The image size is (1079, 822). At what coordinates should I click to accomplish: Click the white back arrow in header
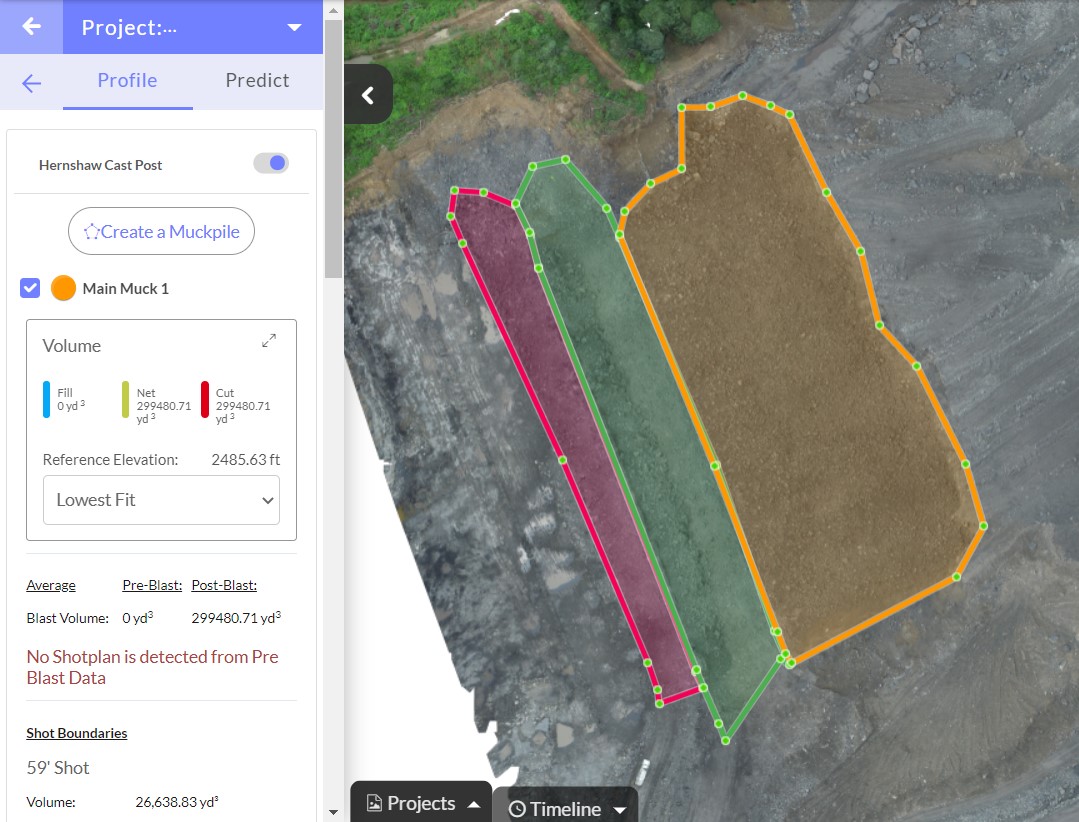(31, 27)
